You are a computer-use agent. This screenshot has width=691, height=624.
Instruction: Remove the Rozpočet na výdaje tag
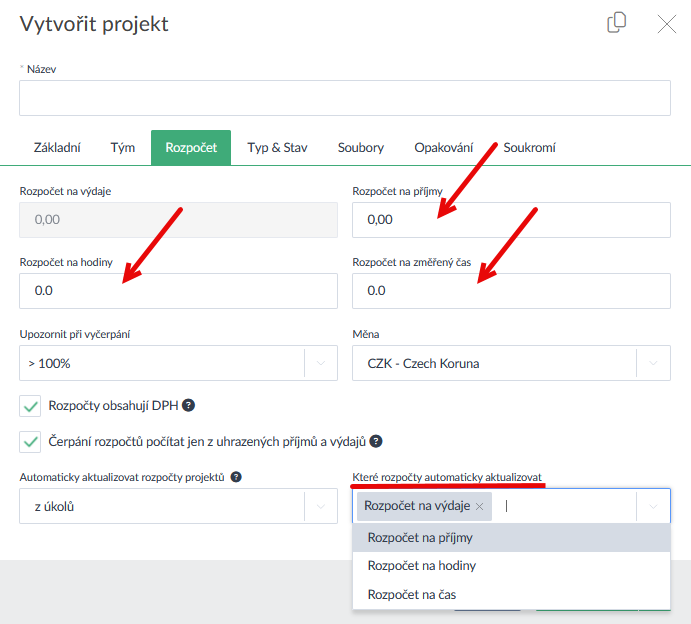[x=480, y=507]
